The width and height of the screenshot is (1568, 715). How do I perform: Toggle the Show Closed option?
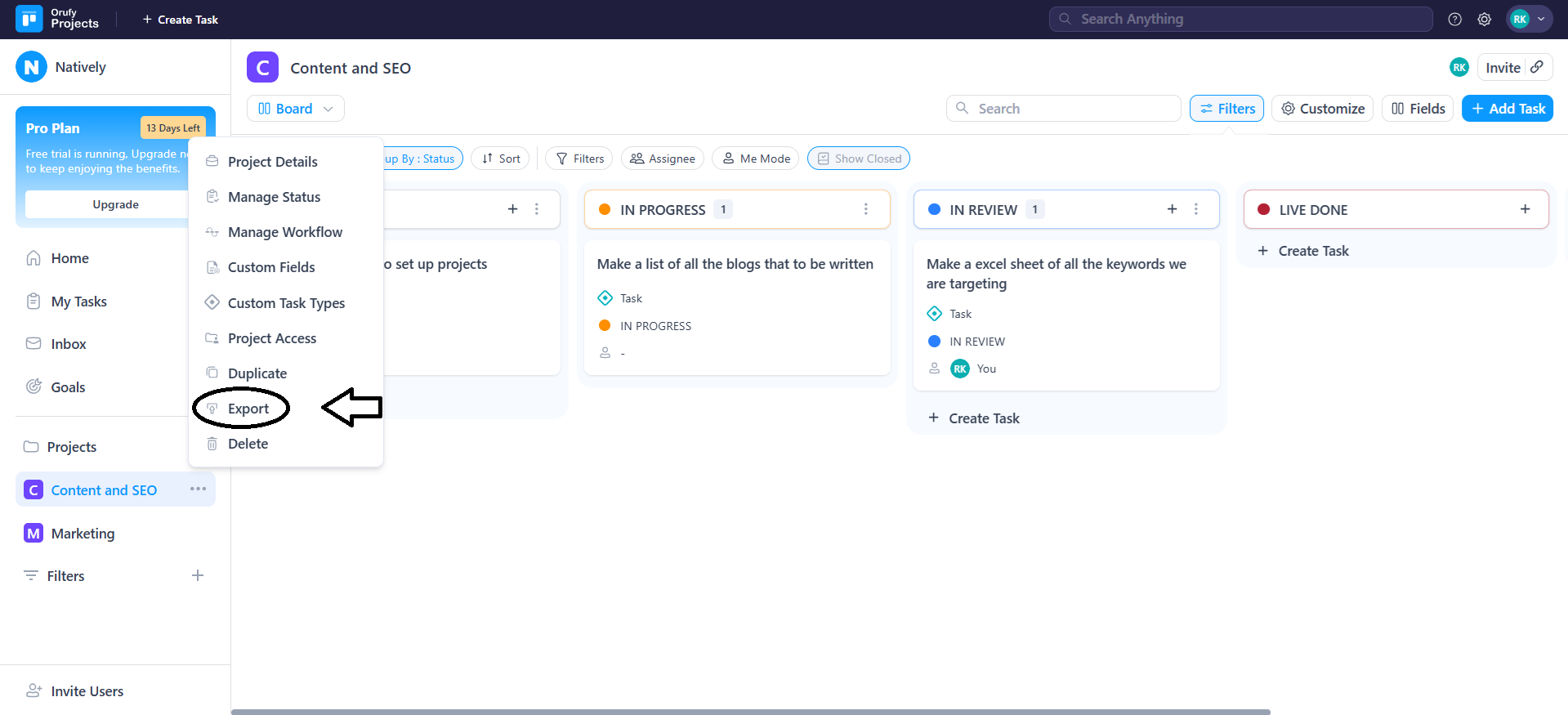[859, 159]
